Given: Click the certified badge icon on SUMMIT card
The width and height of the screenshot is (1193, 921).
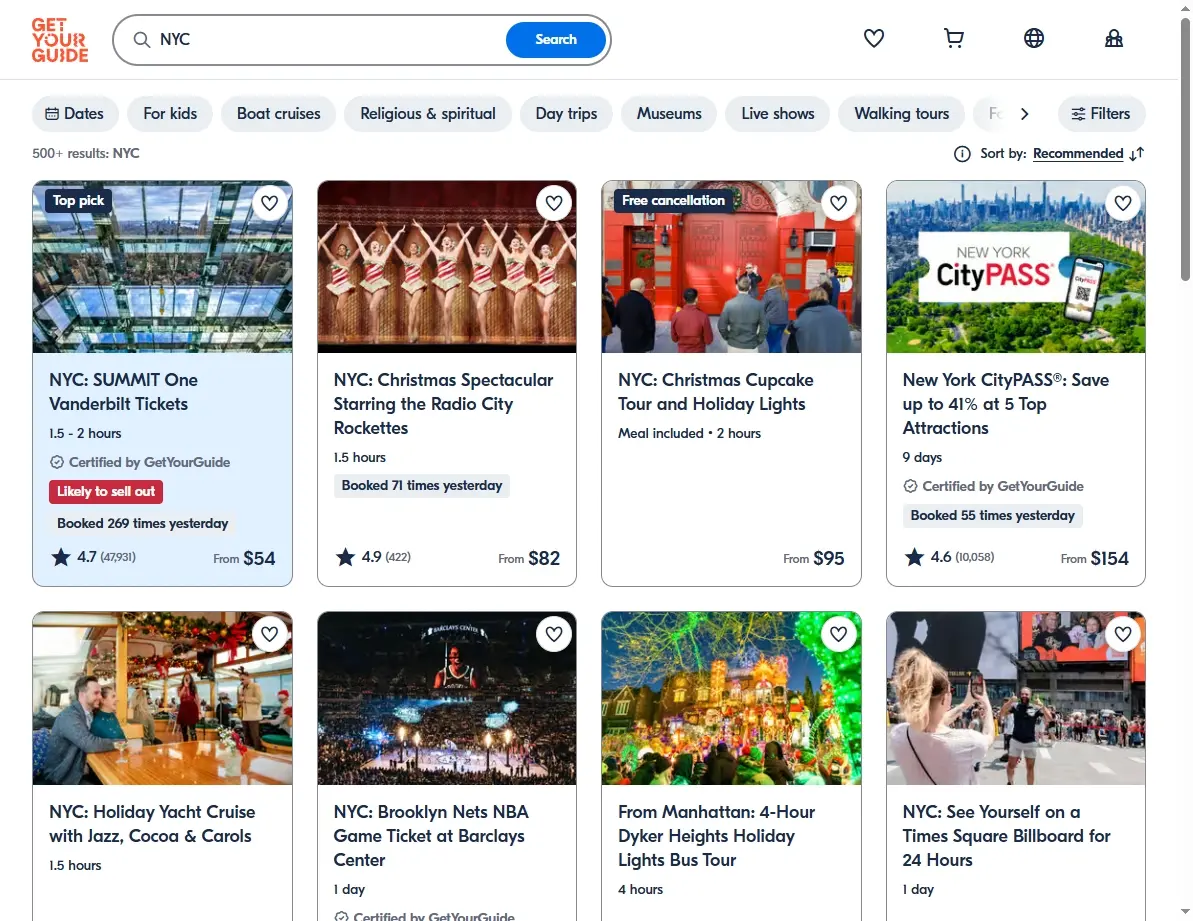Looking at the screenshot, I should [x=57, y=462].
